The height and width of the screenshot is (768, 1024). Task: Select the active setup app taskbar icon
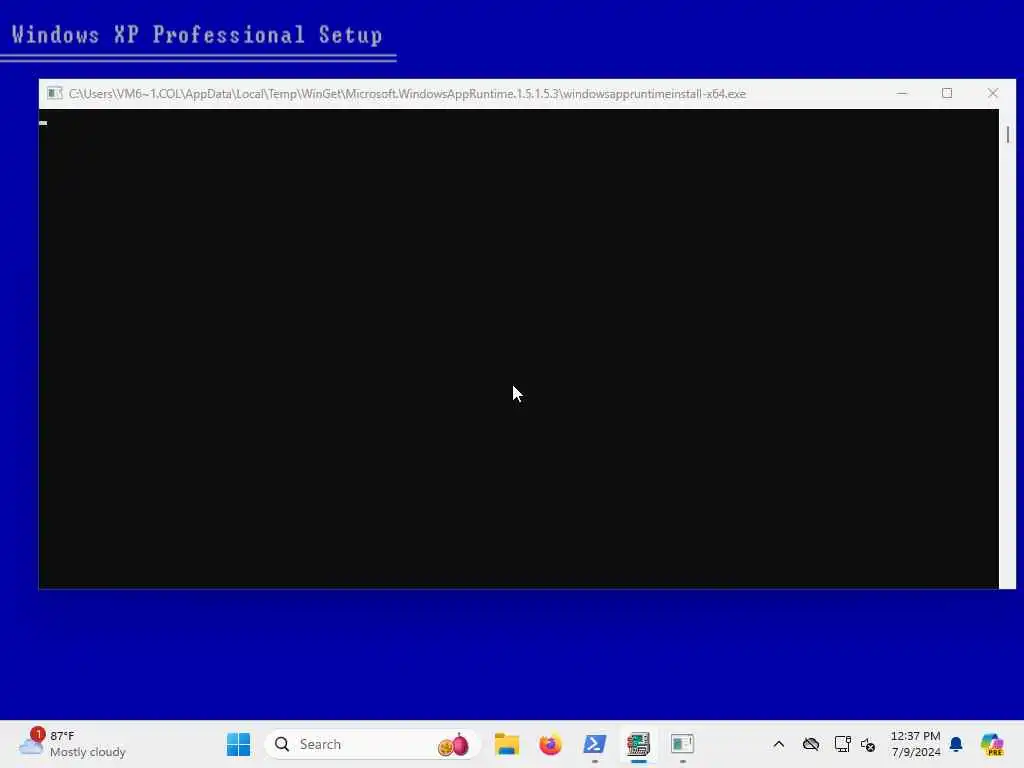(x=639, y=744)
